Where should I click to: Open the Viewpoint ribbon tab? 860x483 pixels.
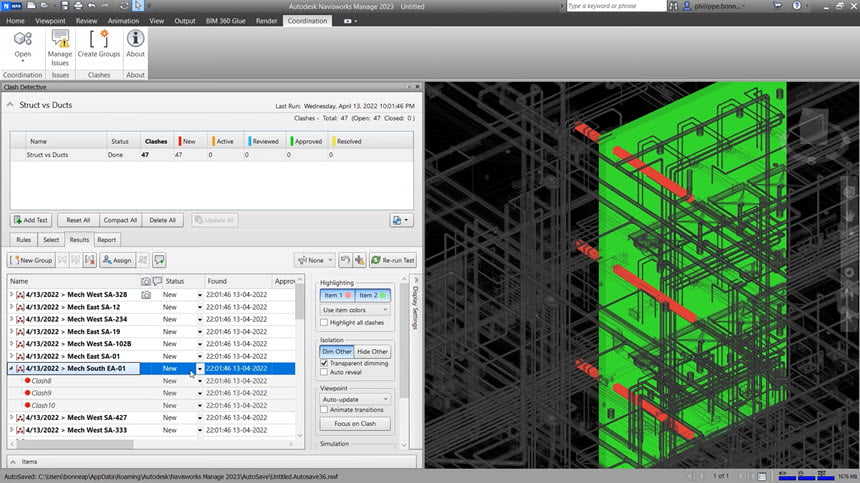point(50,21)
